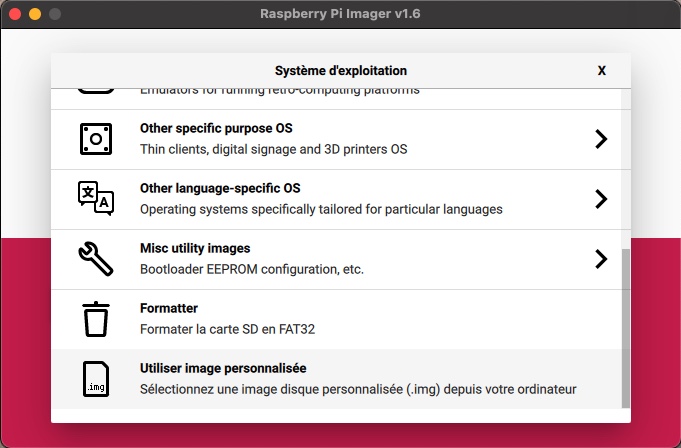Click 'Thin clients, digital signage and 3D printers OS'
This screenshot has height=448, width=681.
coord(274,149)
